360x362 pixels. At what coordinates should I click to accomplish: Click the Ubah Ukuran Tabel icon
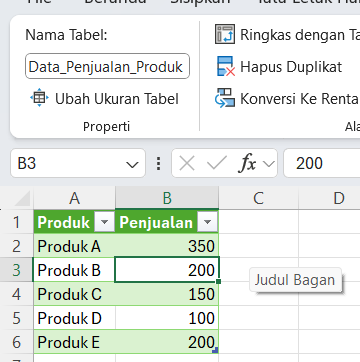[39, 98]
